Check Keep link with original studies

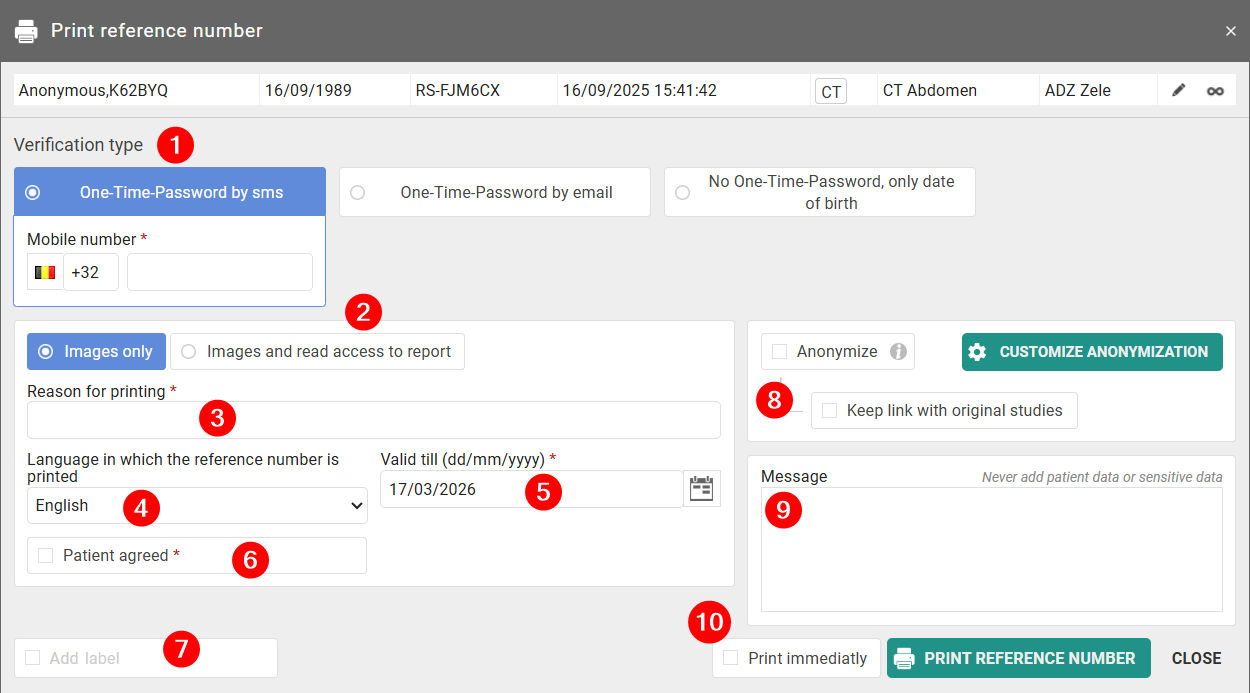click(829, 411)
